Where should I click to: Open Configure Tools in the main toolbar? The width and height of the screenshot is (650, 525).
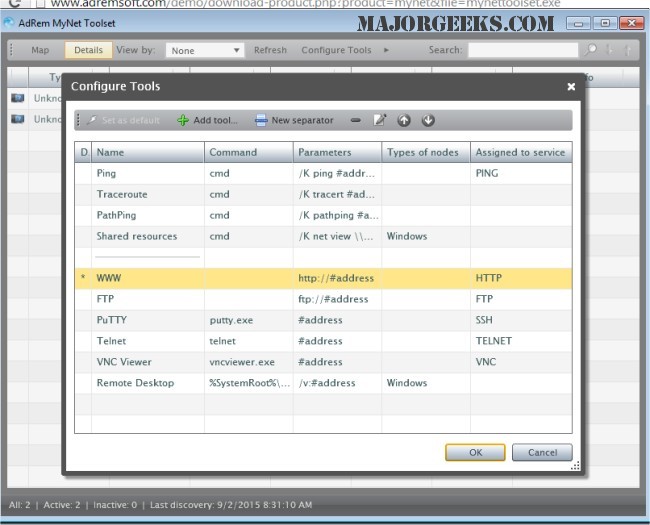(x=336, y=50)
